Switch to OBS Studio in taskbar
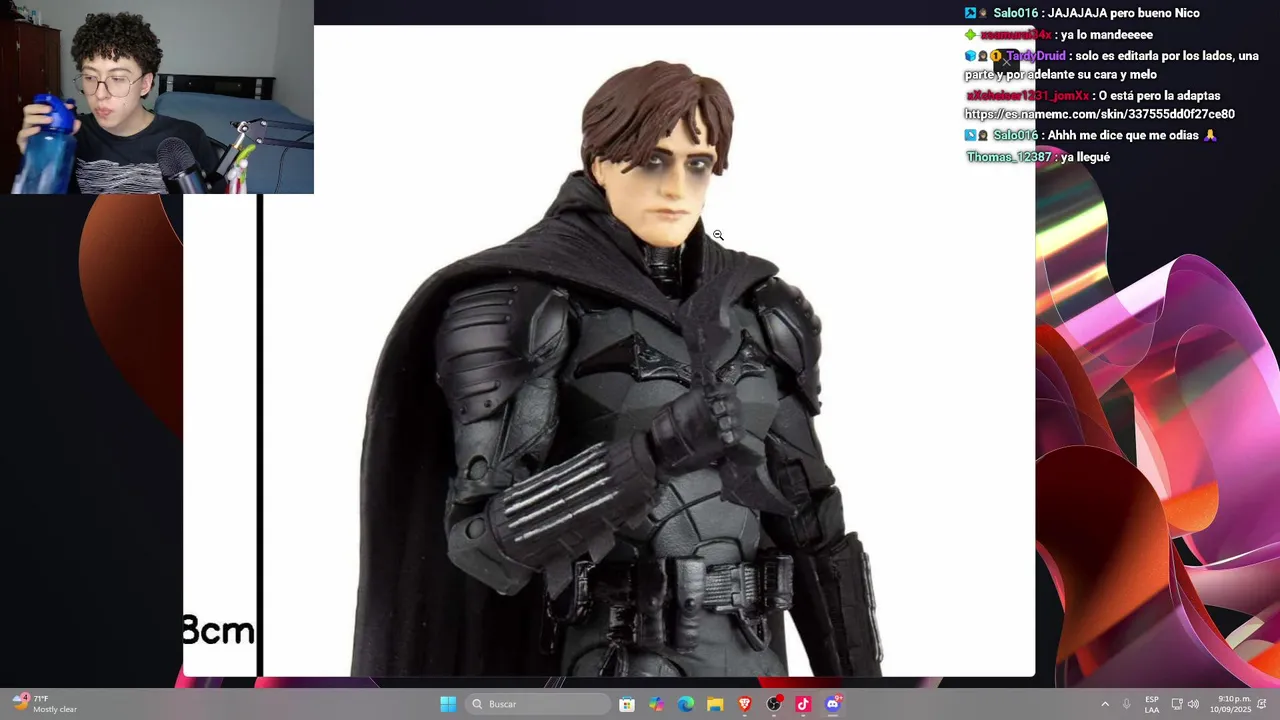Screen dimensions: 1280x720 coord(774,704)
